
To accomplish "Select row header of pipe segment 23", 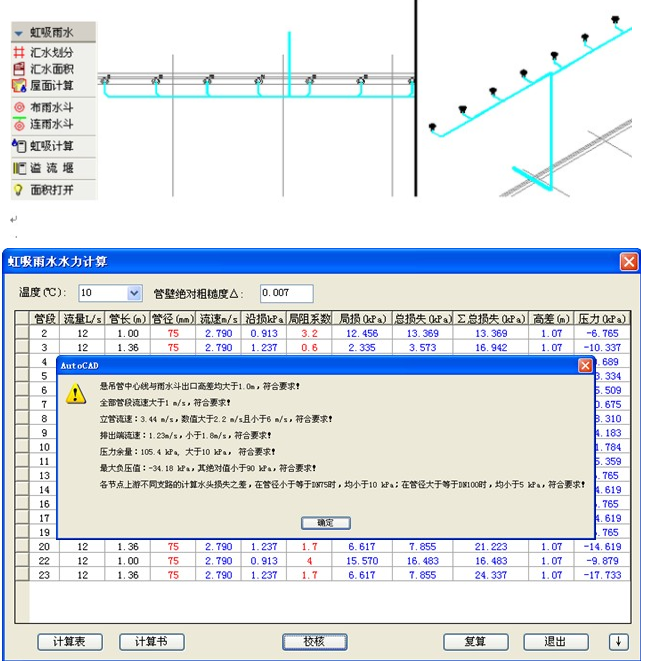I will pyautogui.click(x=22, y=575).
